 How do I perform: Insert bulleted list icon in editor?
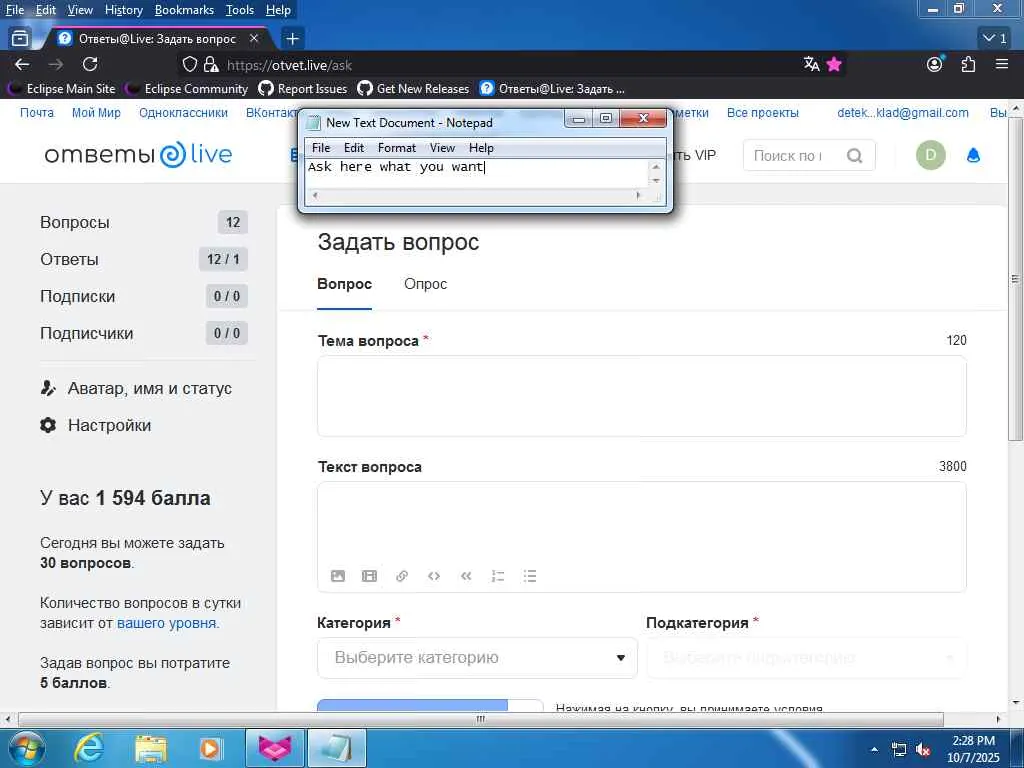point(530,575)
